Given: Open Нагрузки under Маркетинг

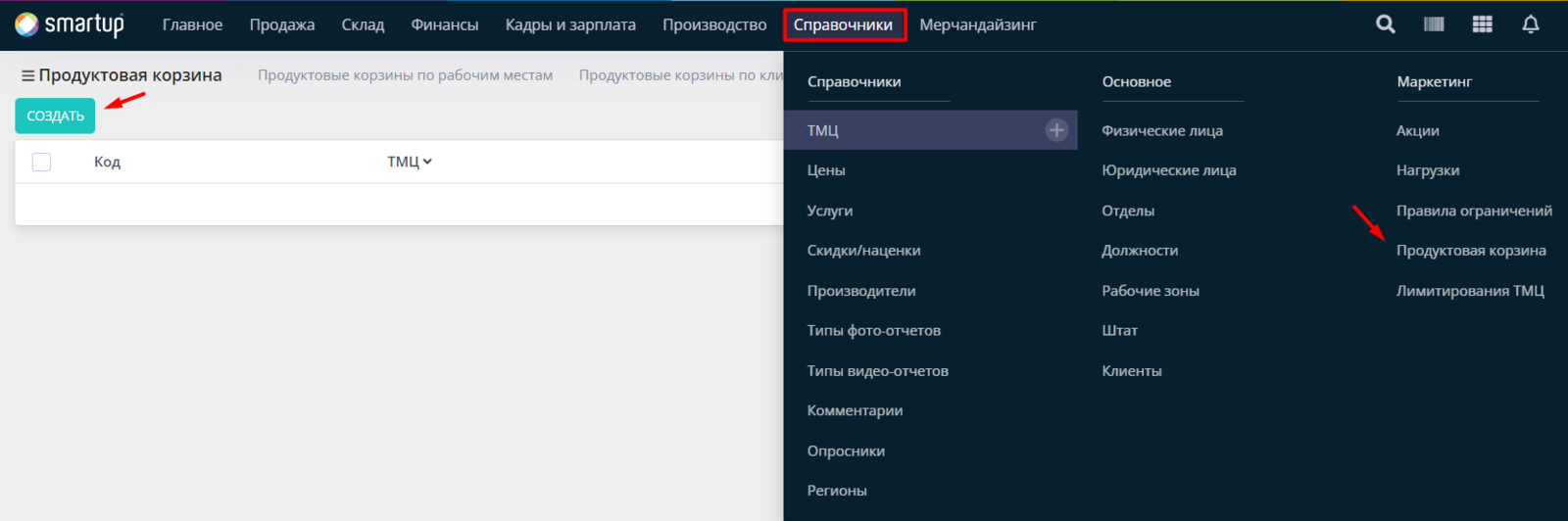Looking at the screenshot, I should 1428,170.
